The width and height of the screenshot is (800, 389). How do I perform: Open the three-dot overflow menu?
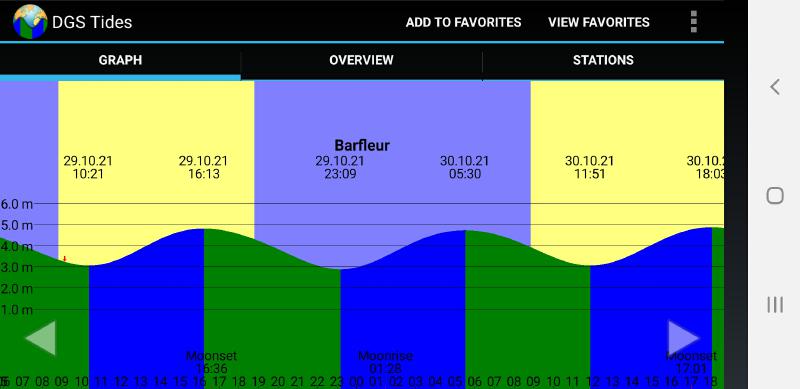pos(693,21)
